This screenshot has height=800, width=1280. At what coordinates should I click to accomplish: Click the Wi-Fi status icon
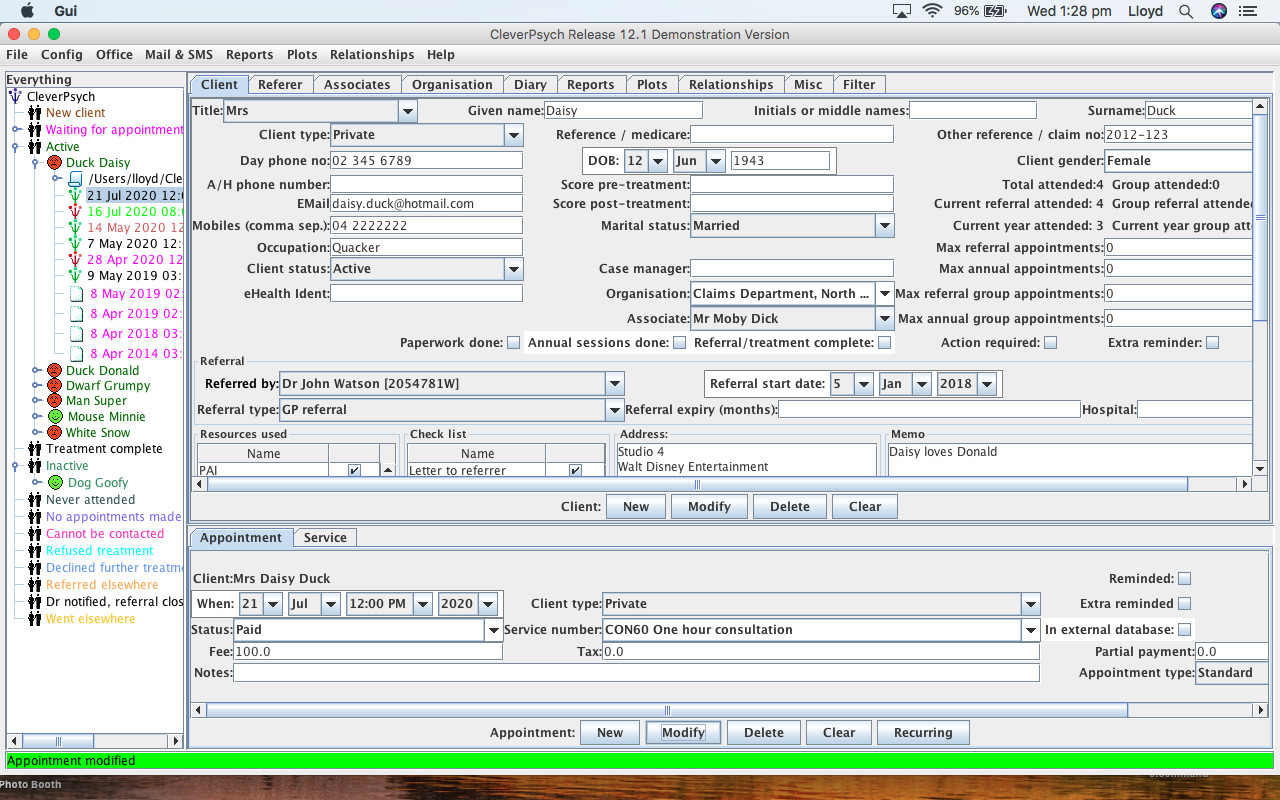[x=932, y=11]
